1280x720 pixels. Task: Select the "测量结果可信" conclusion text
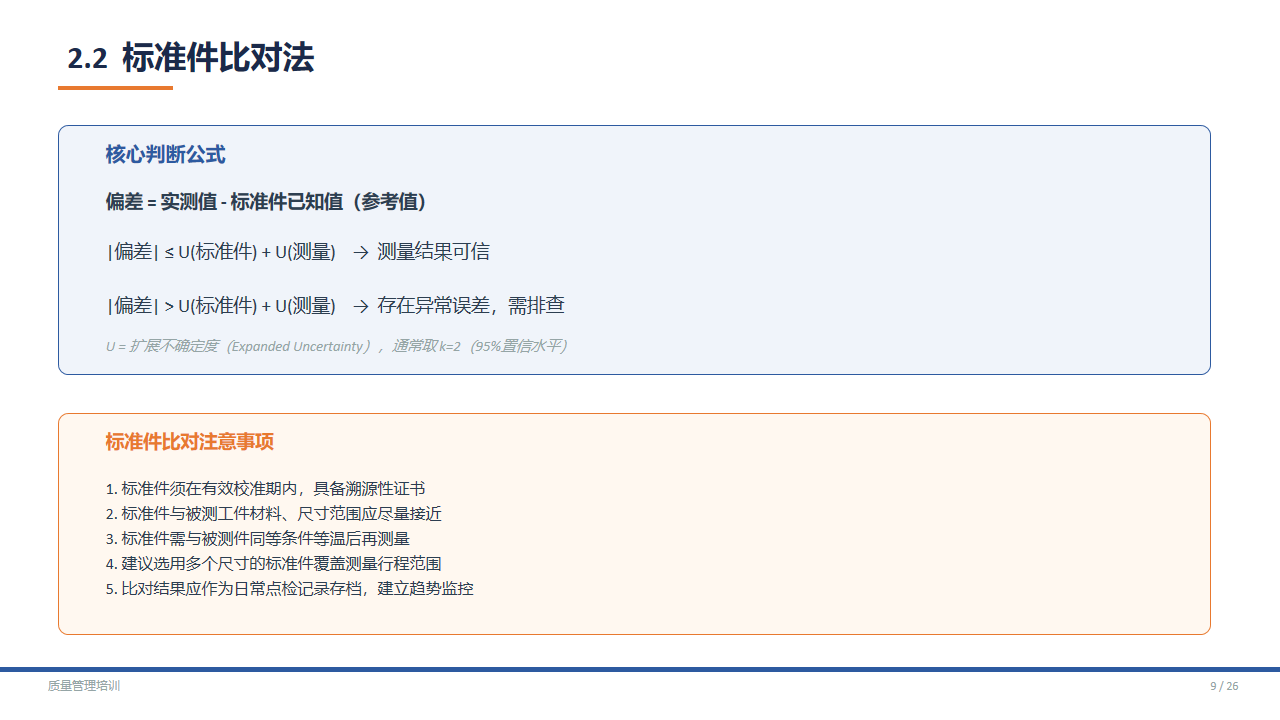pos(433,252)
